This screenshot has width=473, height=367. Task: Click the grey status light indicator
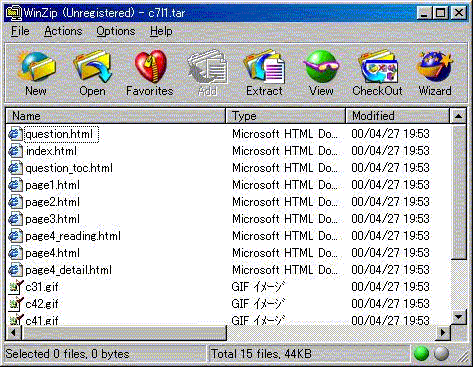pyautogui.click(x=442, y=354)
